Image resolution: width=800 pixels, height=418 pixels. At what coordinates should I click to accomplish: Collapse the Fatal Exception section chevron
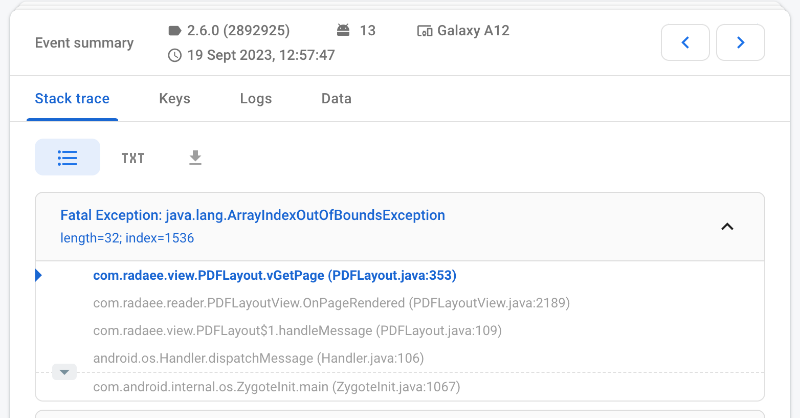pyautogui.click(x=727, y=226)
